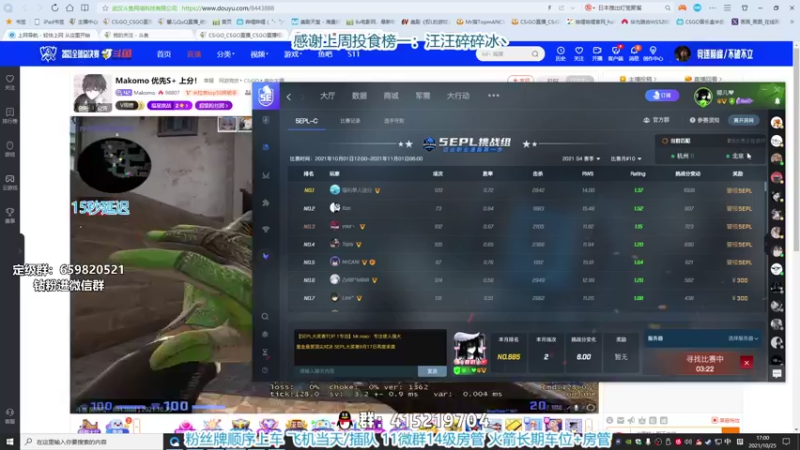Switch to the 选手守则 sub-tab

click(394, 121)
